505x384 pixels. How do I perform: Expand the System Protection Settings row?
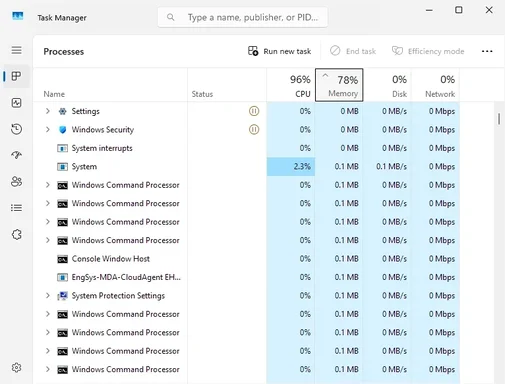[47, 295]
